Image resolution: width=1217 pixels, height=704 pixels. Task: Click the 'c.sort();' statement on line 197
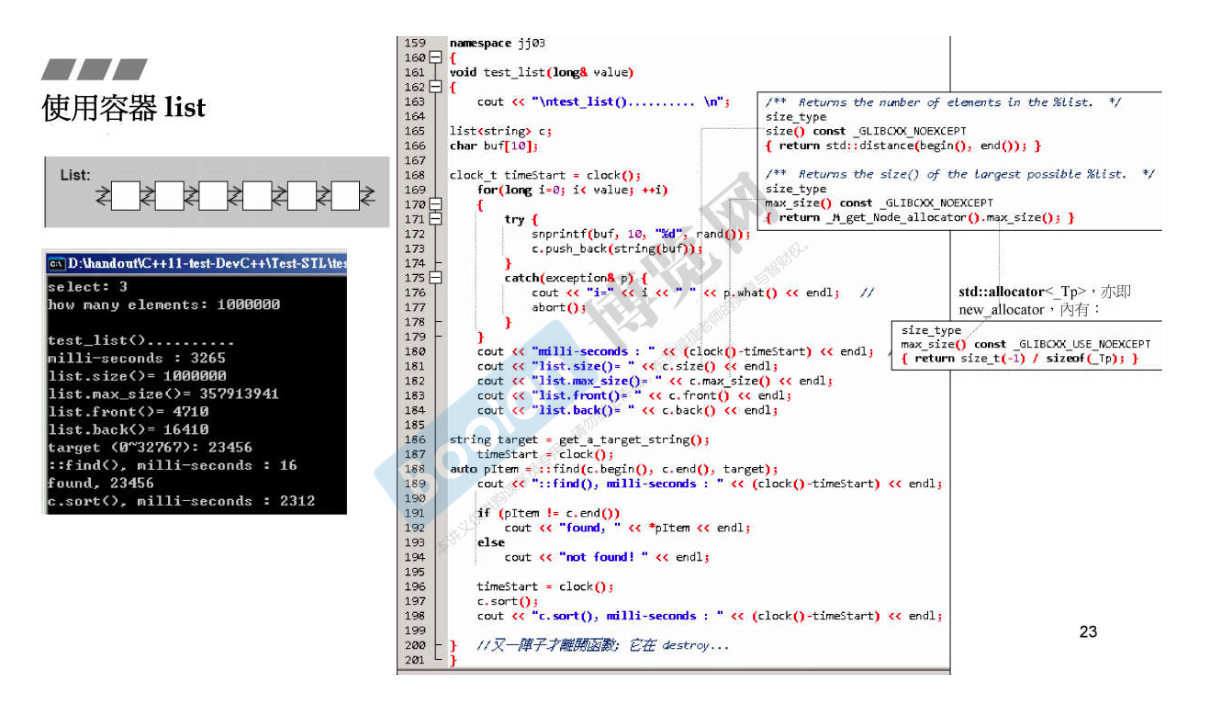tap(508, 601)
